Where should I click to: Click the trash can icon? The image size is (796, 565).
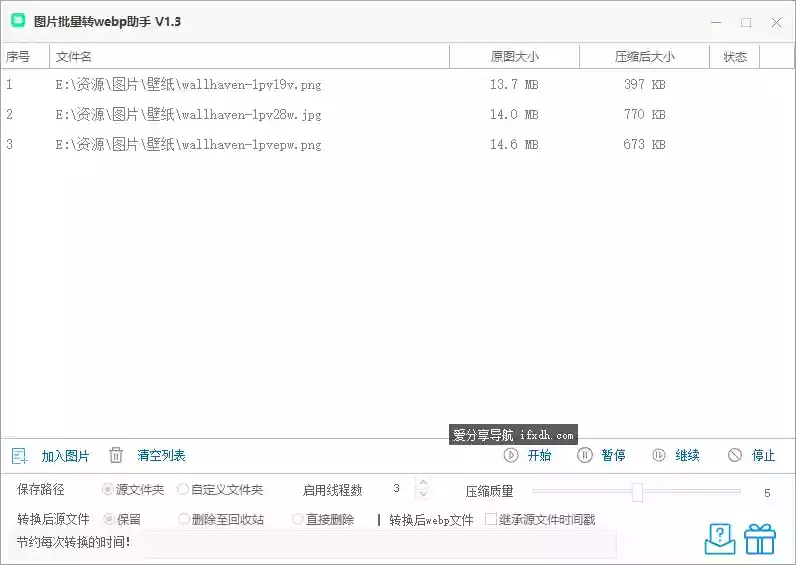[x=116, y=455]
